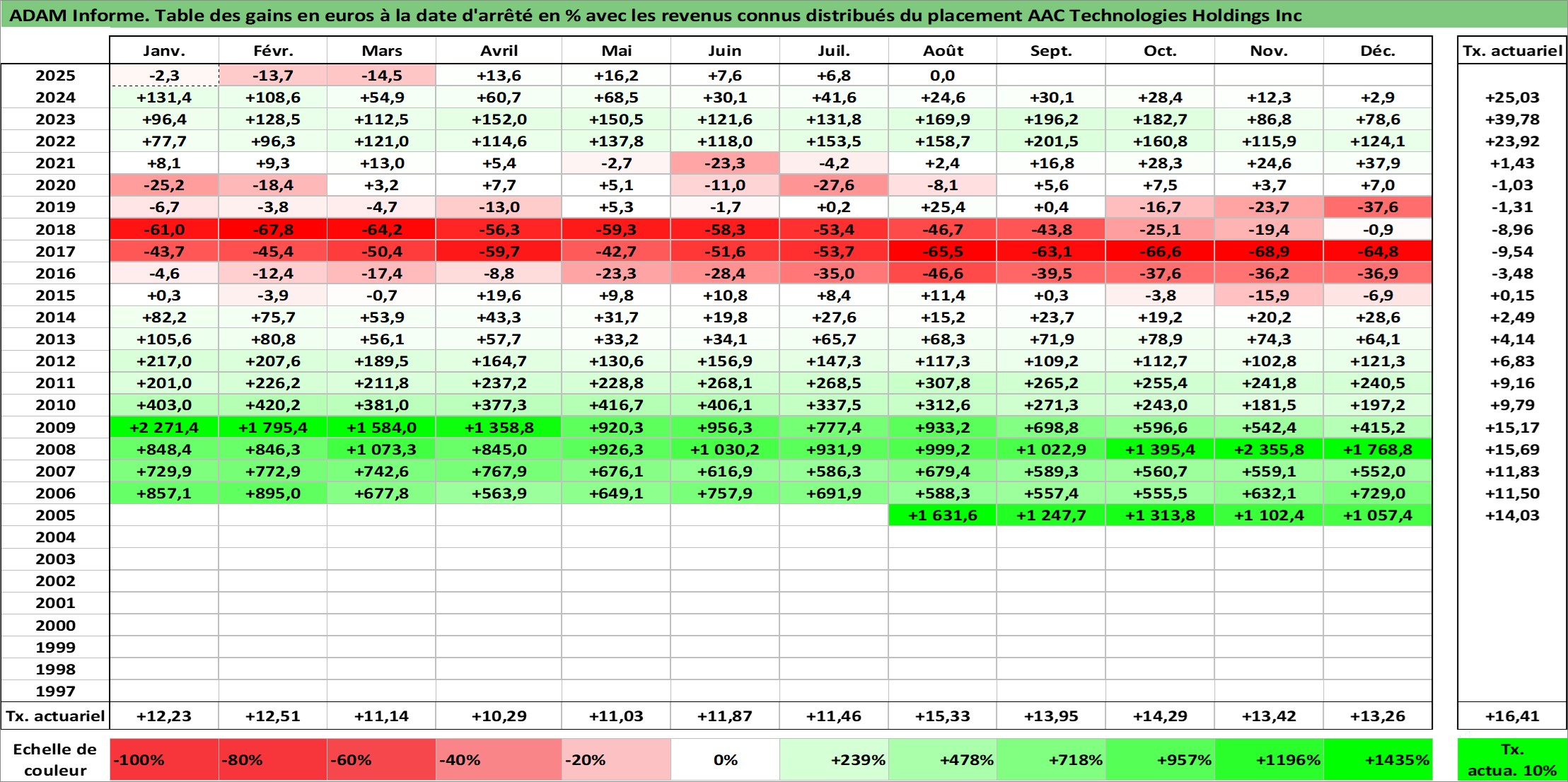This screenshot has width=1568, height=782.
Task: Click the 2025 August cell 0,0
Action: pos(943,76)
